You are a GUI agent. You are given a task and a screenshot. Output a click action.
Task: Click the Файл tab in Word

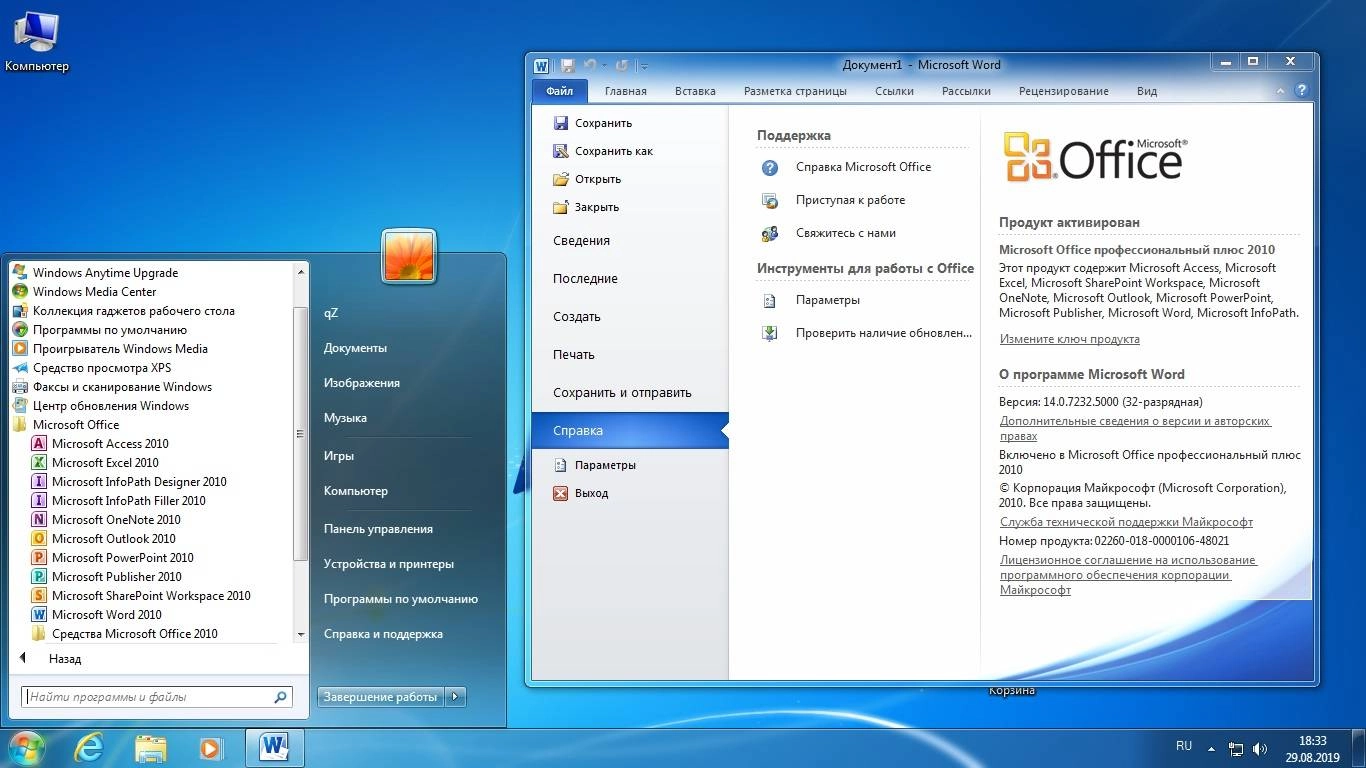(x=560, y=91)
